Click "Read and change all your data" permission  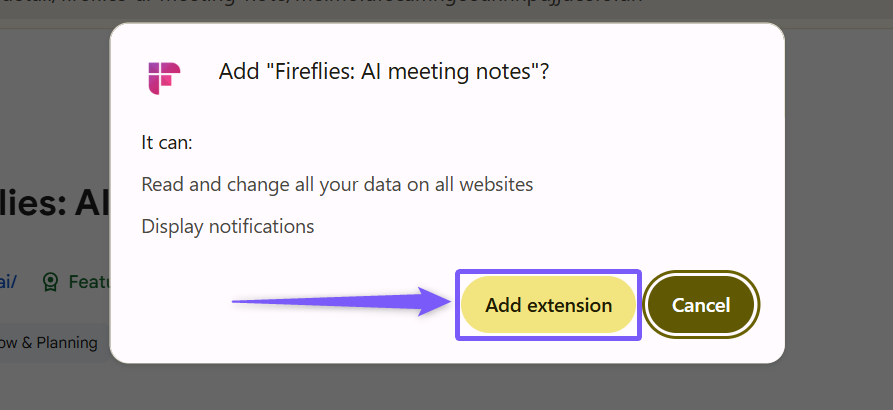337,184
